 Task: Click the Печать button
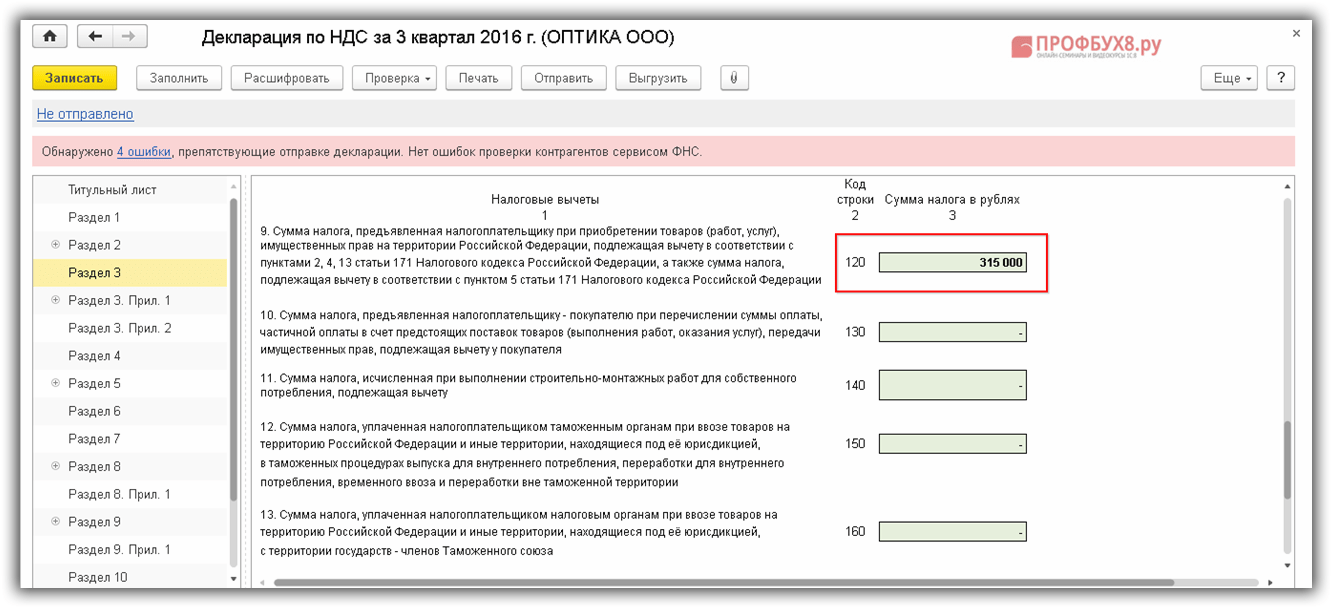(x=479, y=78)
